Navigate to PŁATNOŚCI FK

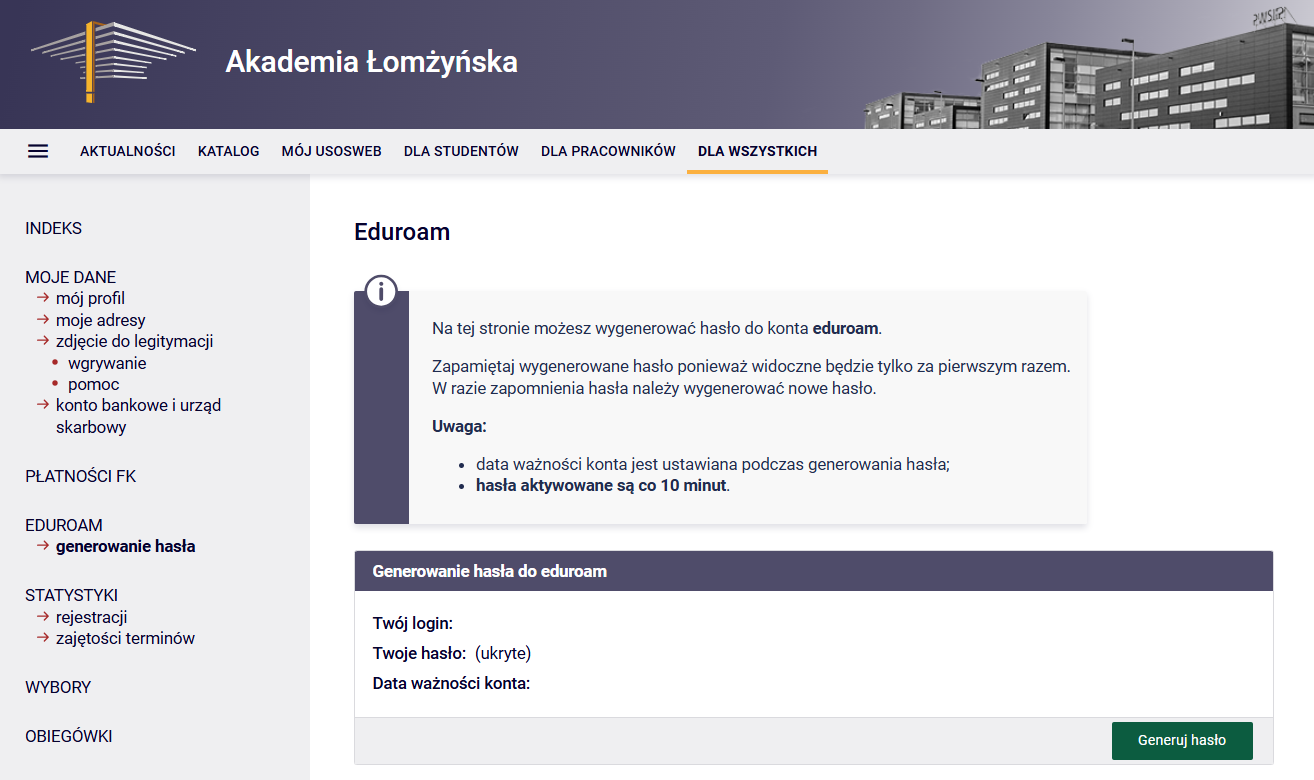80,476
